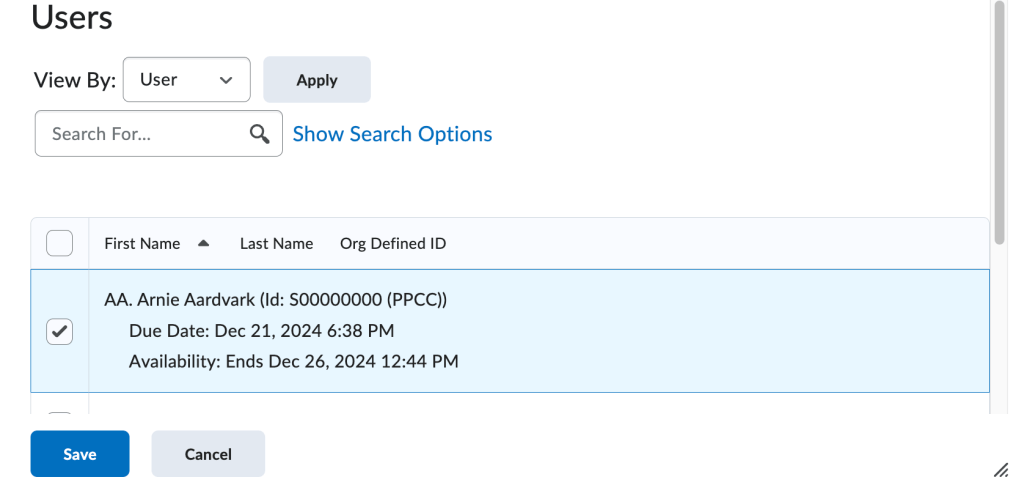Sort by First Name column header
Screen dimensions: 1024x499
142,244
